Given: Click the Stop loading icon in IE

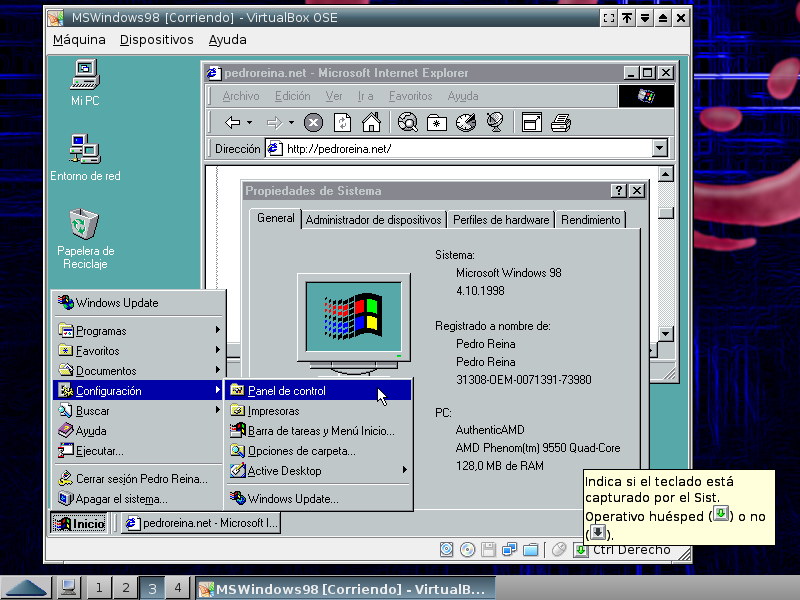Looking at the screenshot, I should coord(313,123).
